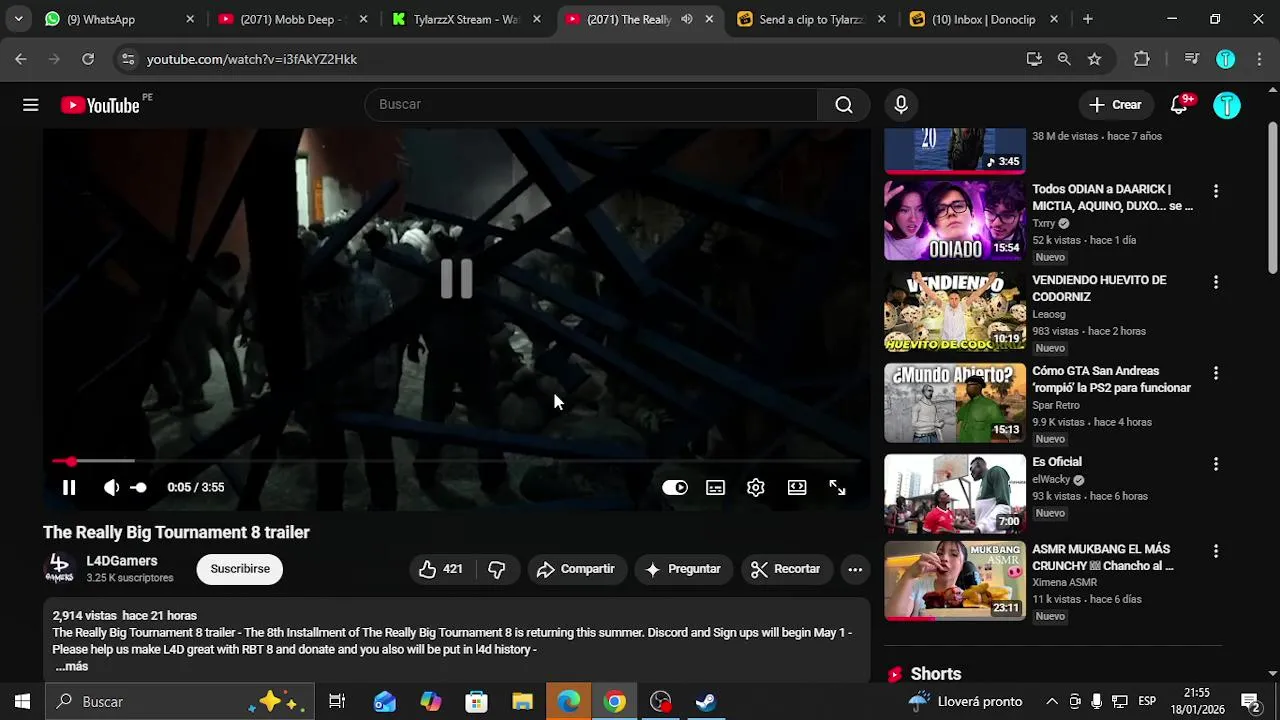The image size is (1280, 720).
Task: Mute the video with the speaker icon
Action: 111,488
